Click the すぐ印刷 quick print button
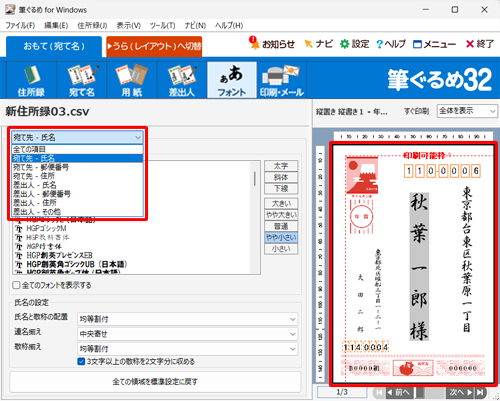 click(416, 111)
